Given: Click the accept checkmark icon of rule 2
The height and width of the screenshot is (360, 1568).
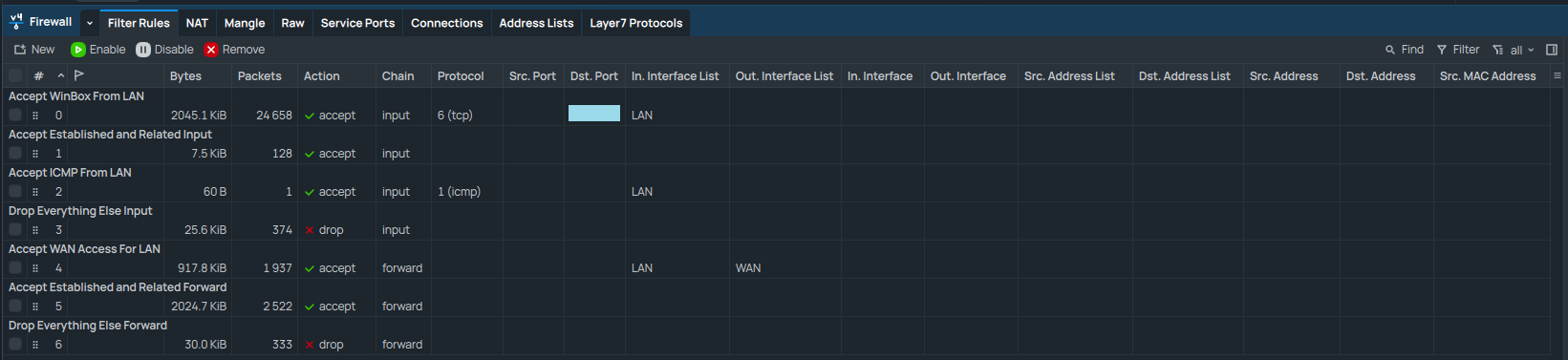Looking at the screenshot, I should [x=310, y=192].
